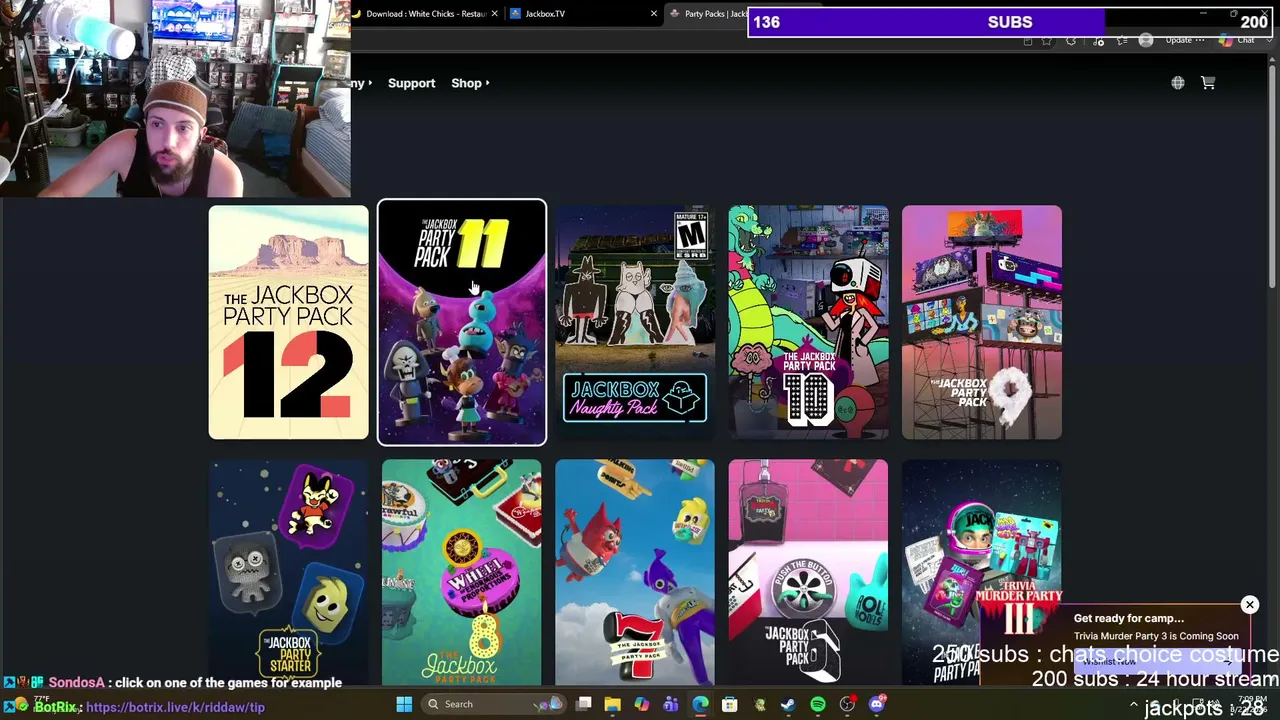
Task: Open Spotify from the taskbar
Action: click(818, 704)
